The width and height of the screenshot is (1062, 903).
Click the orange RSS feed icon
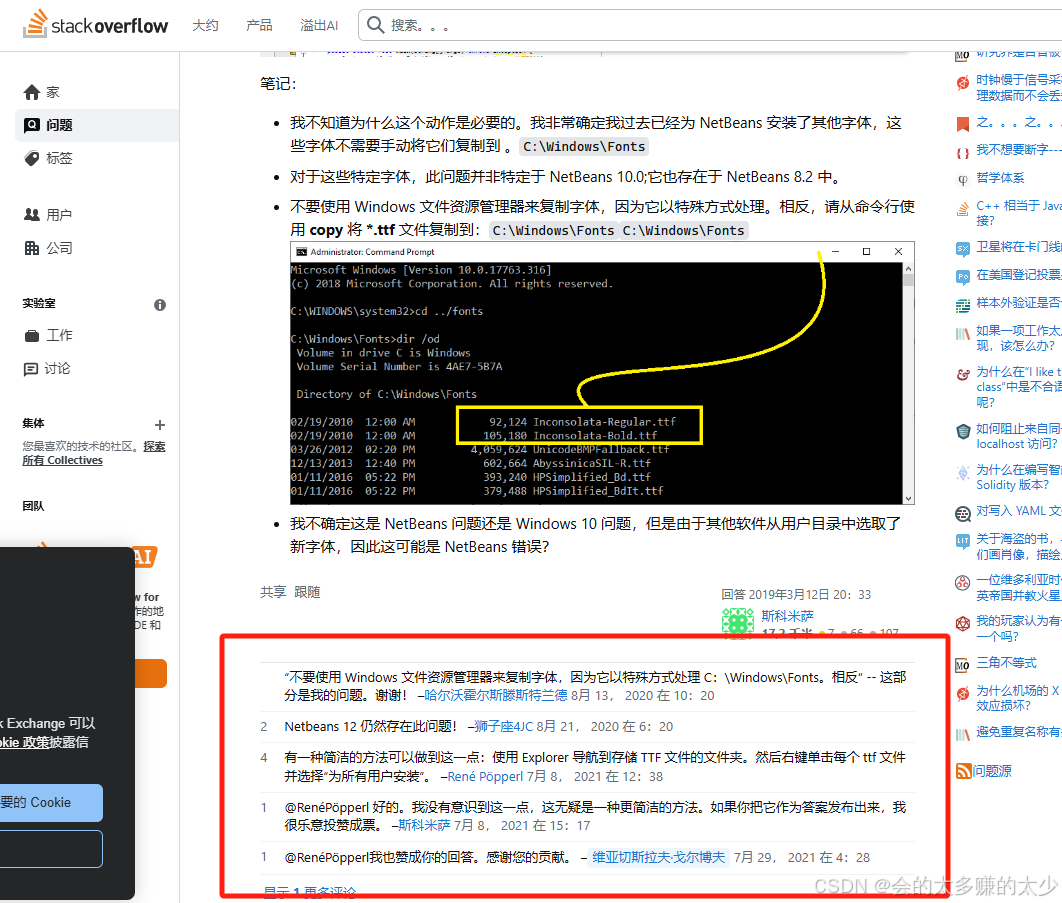click(964, 771)
